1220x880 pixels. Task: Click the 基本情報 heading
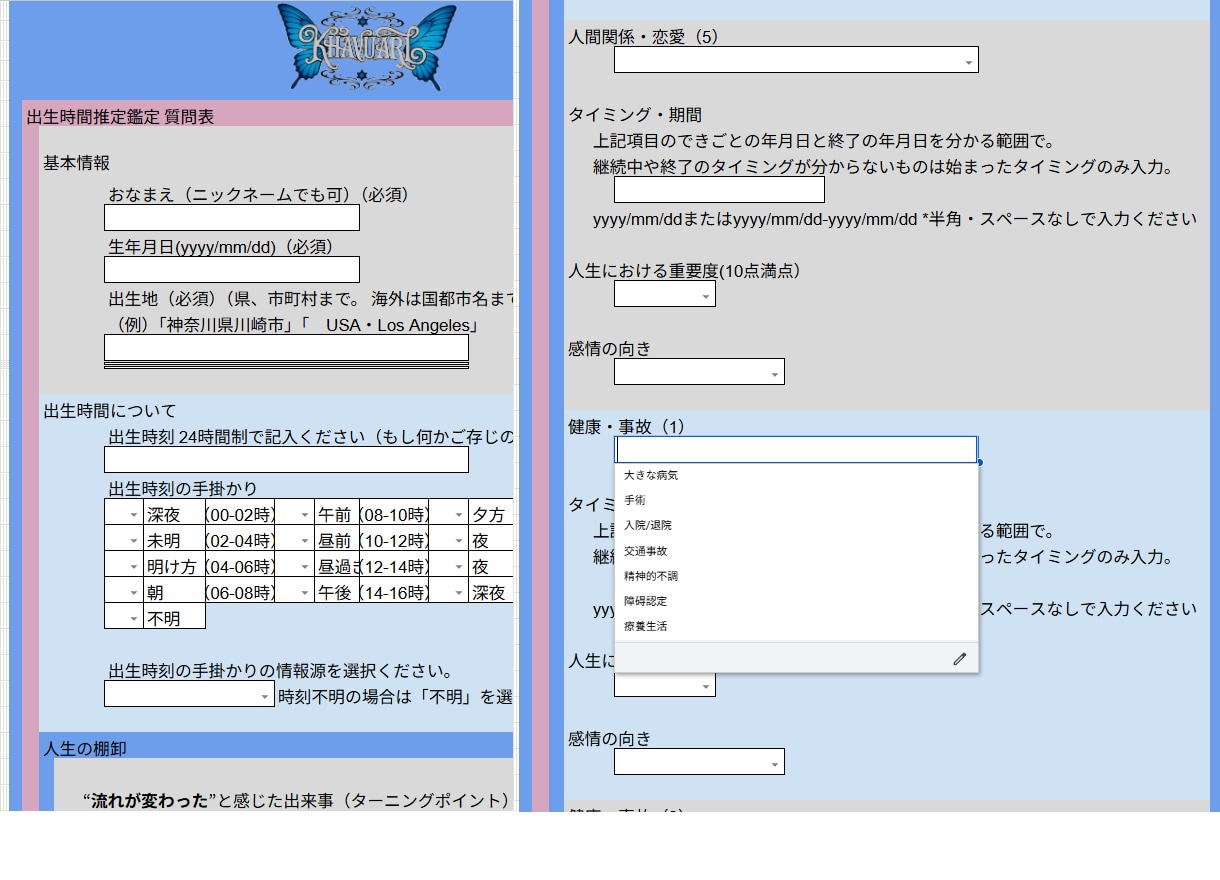point(77,163)
